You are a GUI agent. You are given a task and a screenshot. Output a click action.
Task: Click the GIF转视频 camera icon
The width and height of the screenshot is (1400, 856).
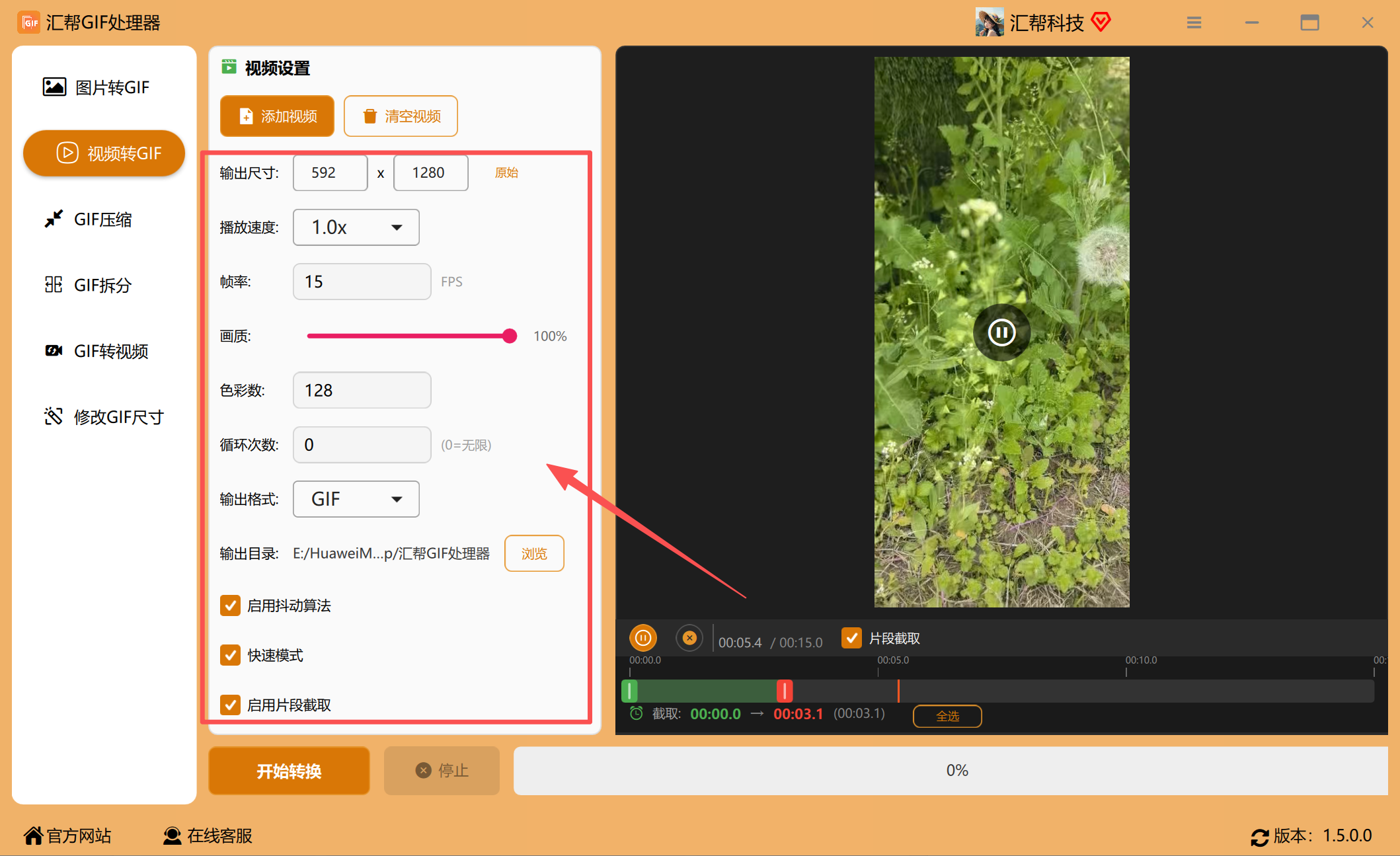click(54, 350)
